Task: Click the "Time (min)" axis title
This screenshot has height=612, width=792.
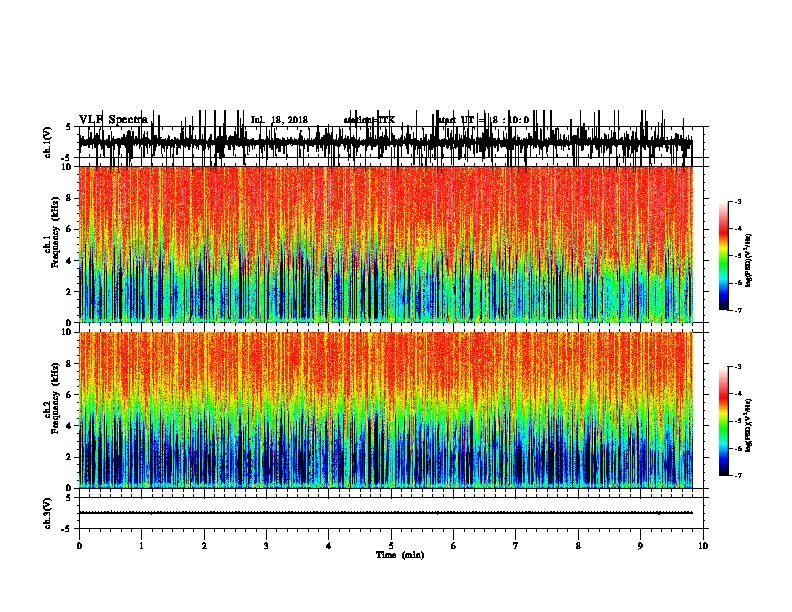Action: pyautogui.click(x=400, y=555)
